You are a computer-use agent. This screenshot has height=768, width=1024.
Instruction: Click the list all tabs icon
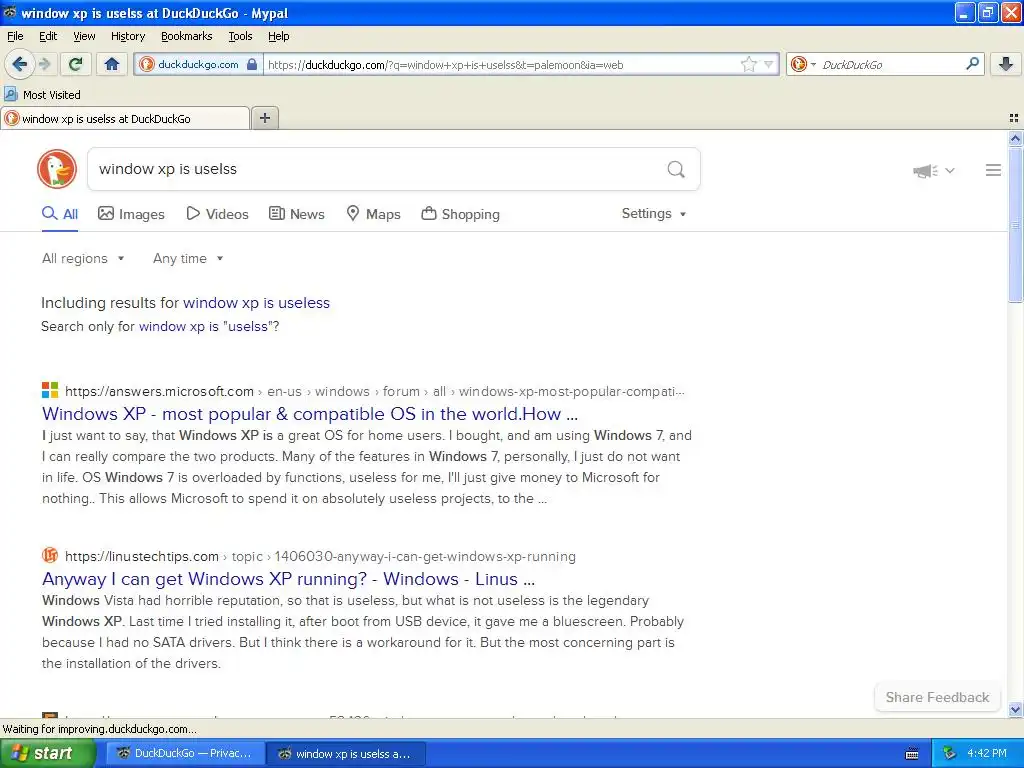[1014, 118]
